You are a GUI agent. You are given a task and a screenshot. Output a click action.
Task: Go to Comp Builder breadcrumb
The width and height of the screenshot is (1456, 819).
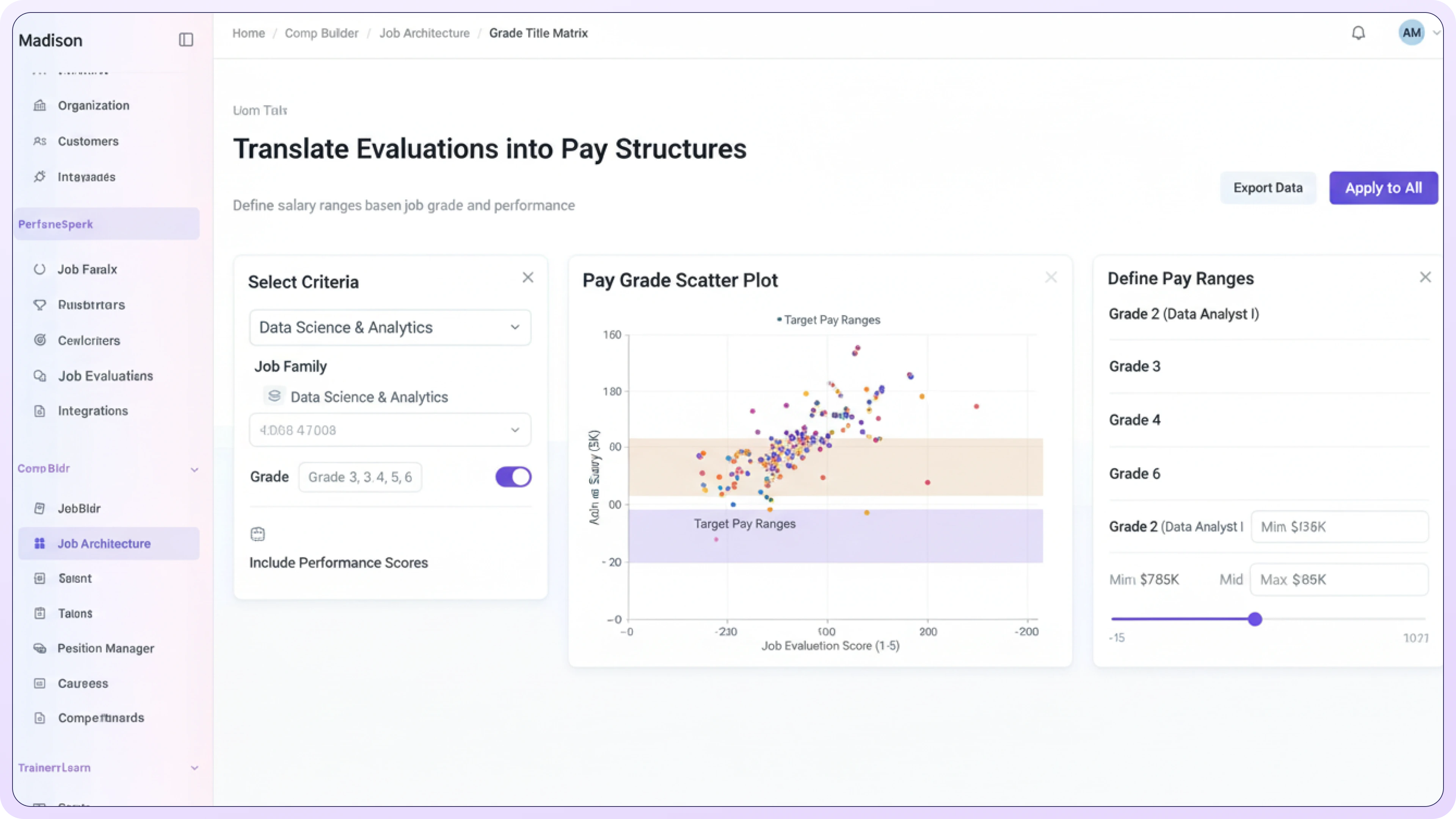click(321, 33)
